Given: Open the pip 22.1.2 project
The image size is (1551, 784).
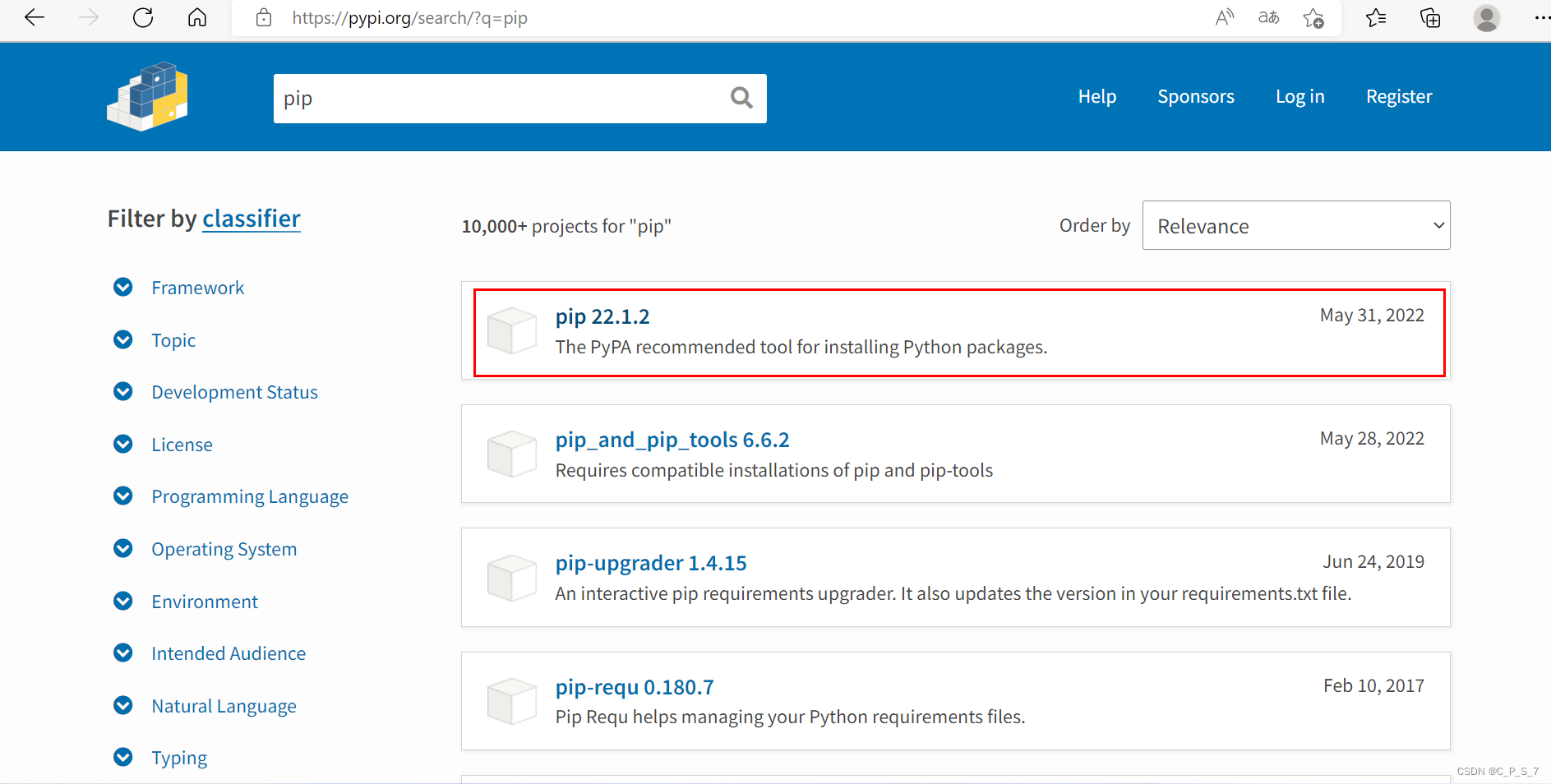Looking at the screenshot, I should coord(602,316).
